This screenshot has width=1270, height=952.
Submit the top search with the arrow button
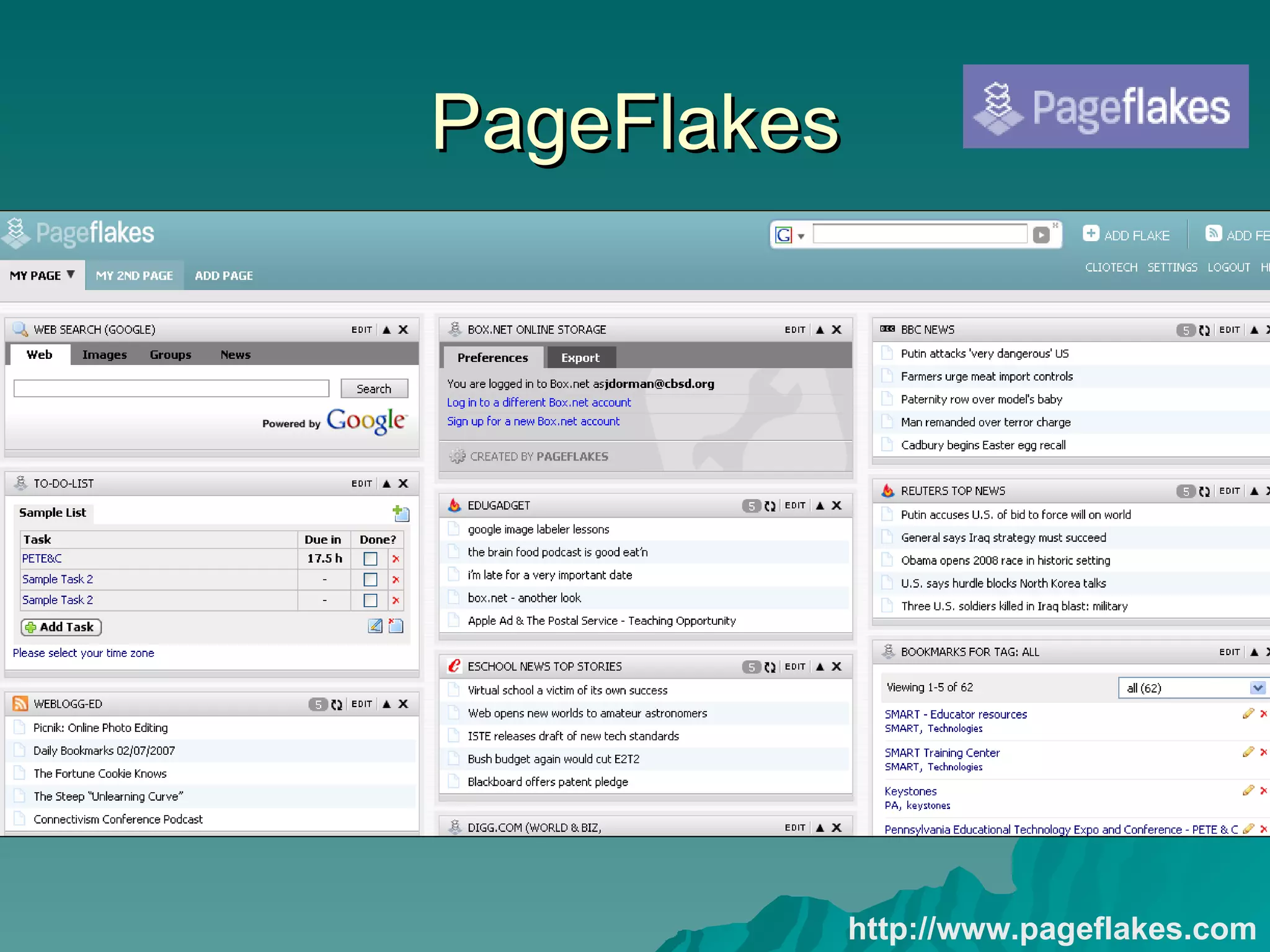click(1041, 235)
